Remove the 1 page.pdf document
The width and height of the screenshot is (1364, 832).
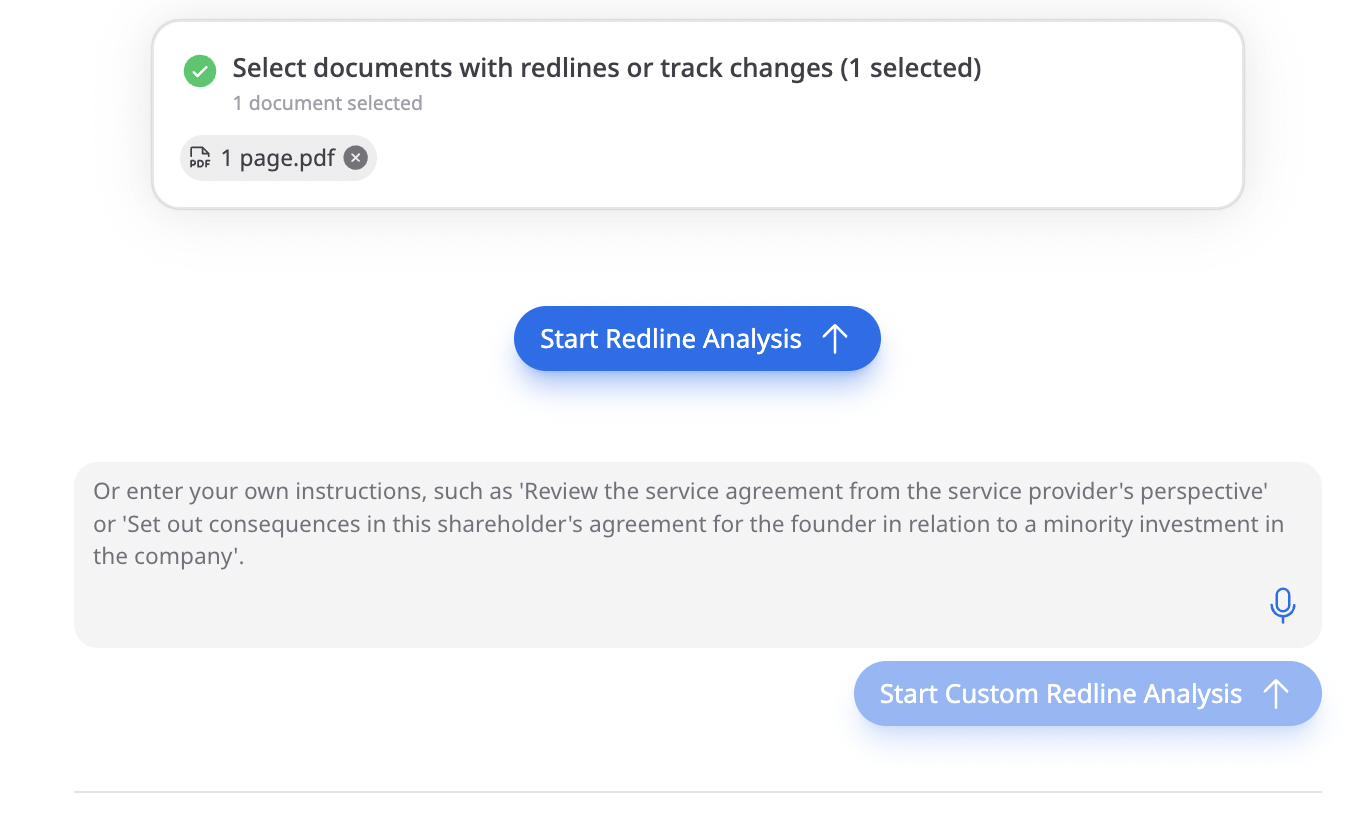(355, 158)
